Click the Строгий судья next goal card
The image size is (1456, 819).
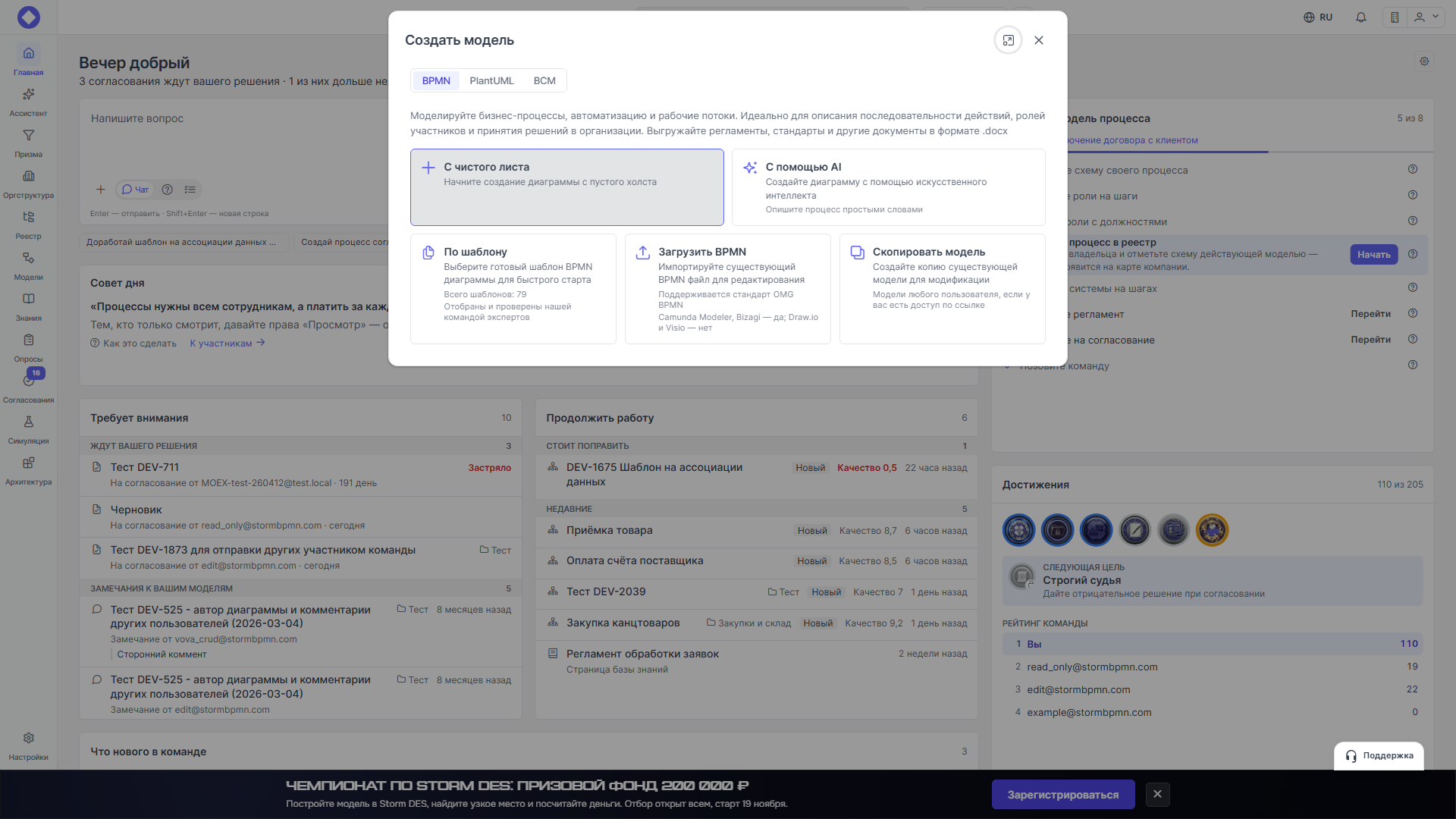tap(1213, 581)
